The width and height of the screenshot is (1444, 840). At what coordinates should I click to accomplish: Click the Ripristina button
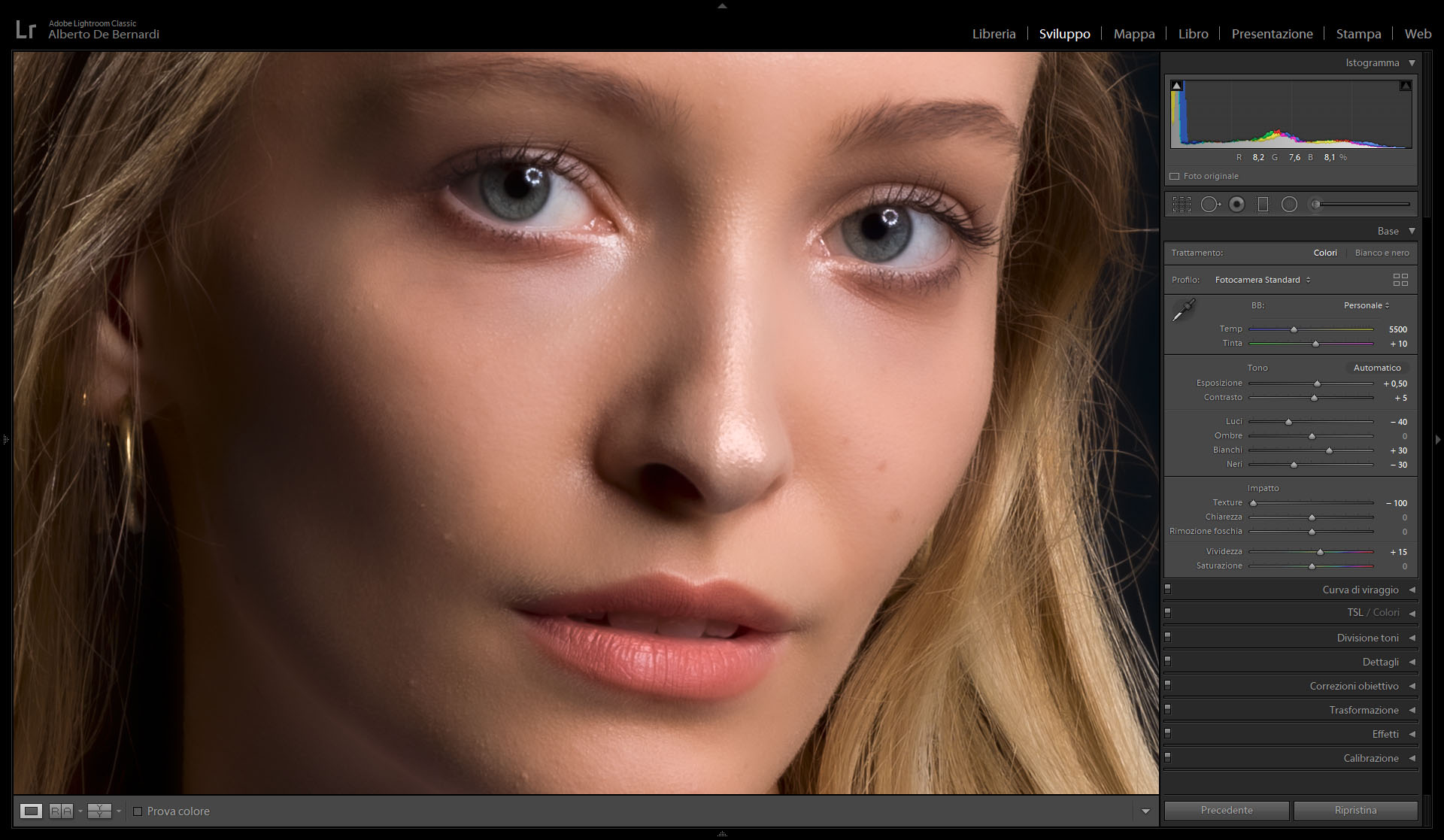(x=1355, y=811)
